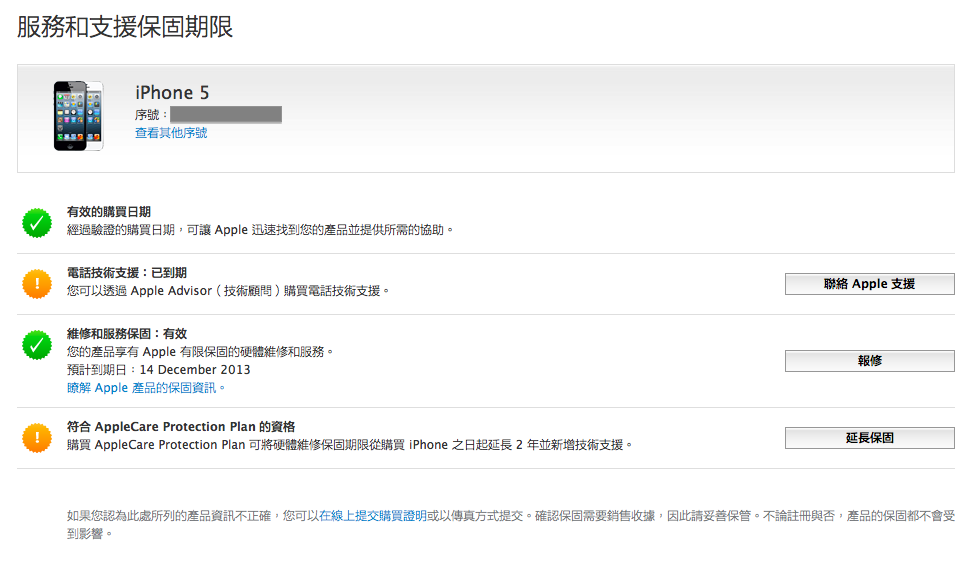Click the 有效的購買日期 heading text
This screenshot has width=970, height=575.
pos(108,212)
